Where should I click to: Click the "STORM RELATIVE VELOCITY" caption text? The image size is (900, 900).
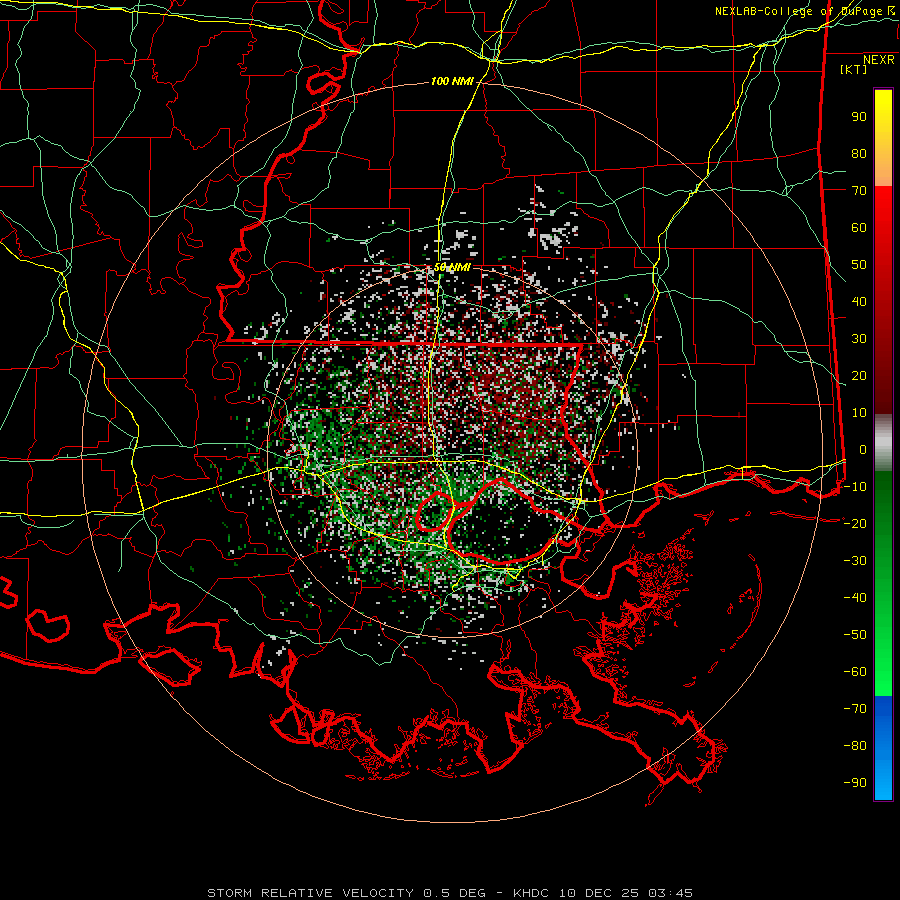310,893
